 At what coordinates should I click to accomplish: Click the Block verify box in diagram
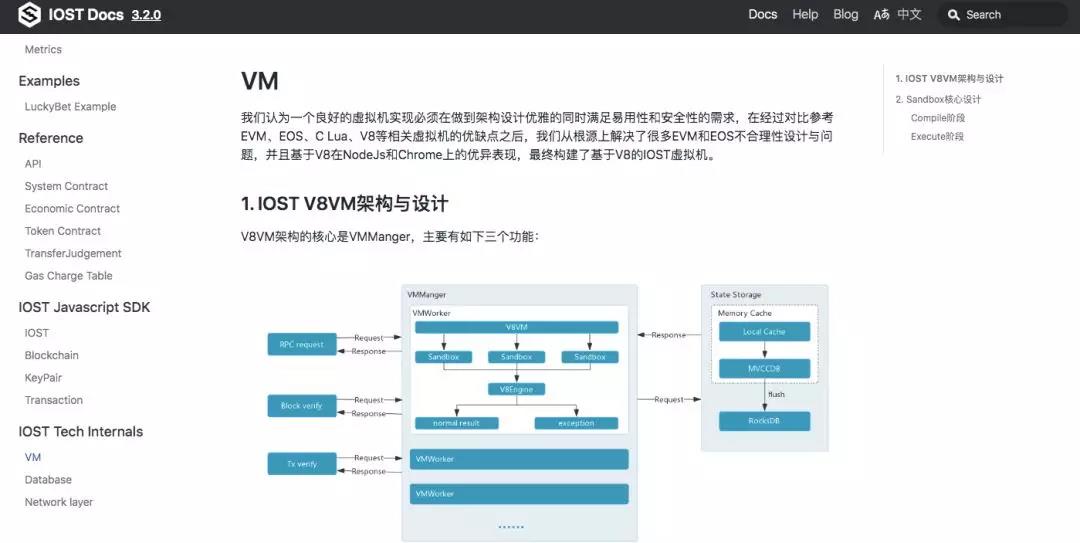[x=302, y=406]
